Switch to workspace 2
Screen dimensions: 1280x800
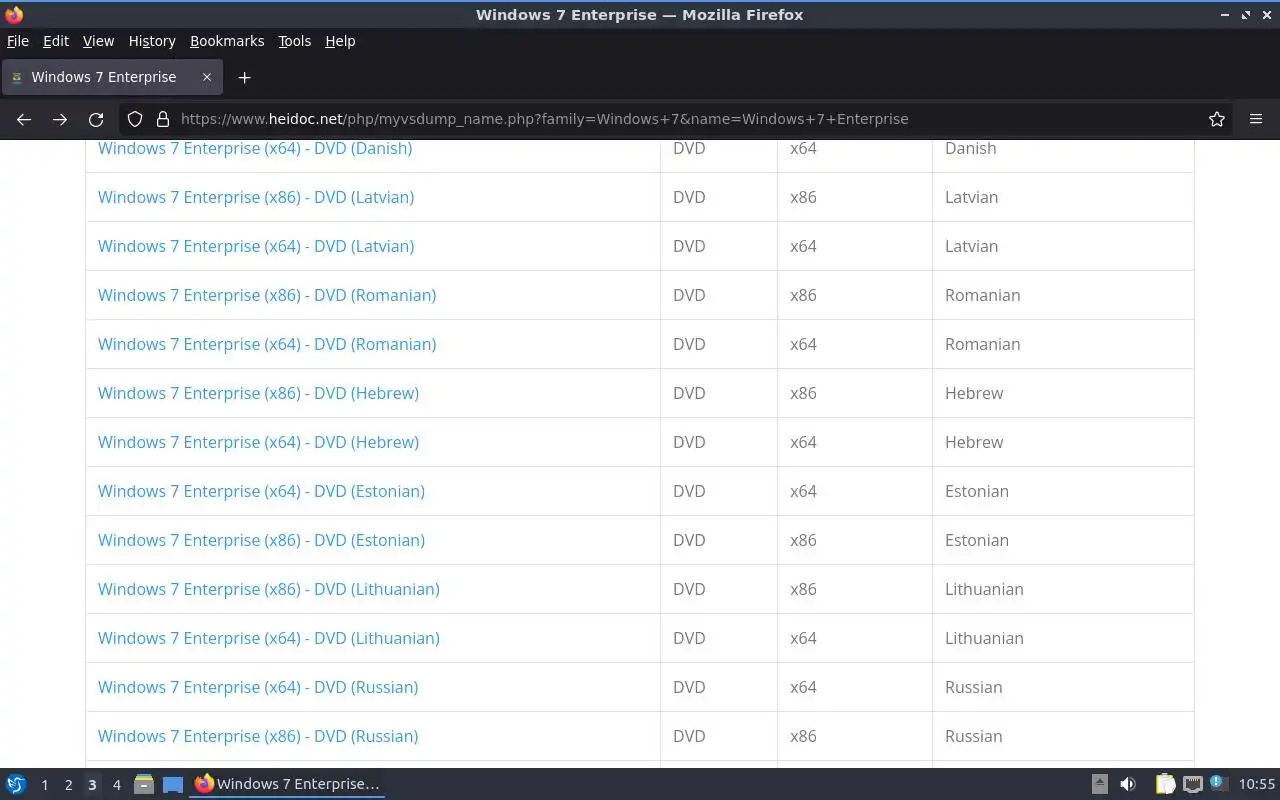68,785
